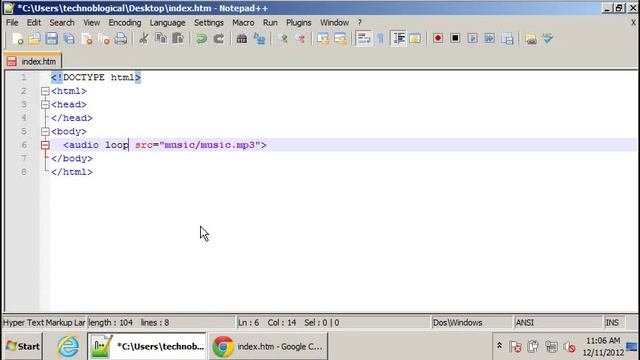
Task: Click the 'length : 104' status text
Action: pos(111,323)
